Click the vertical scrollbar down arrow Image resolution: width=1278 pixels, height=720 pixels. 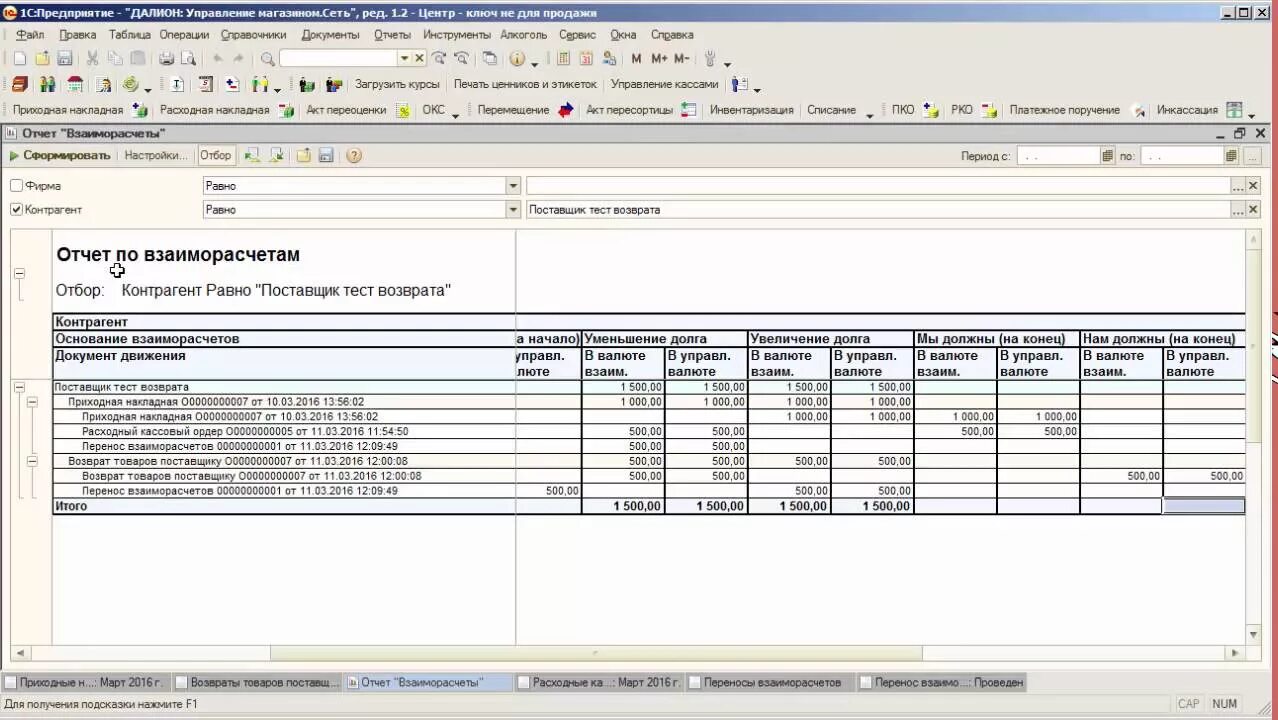pyautogui.click(x=1254, y=635)
